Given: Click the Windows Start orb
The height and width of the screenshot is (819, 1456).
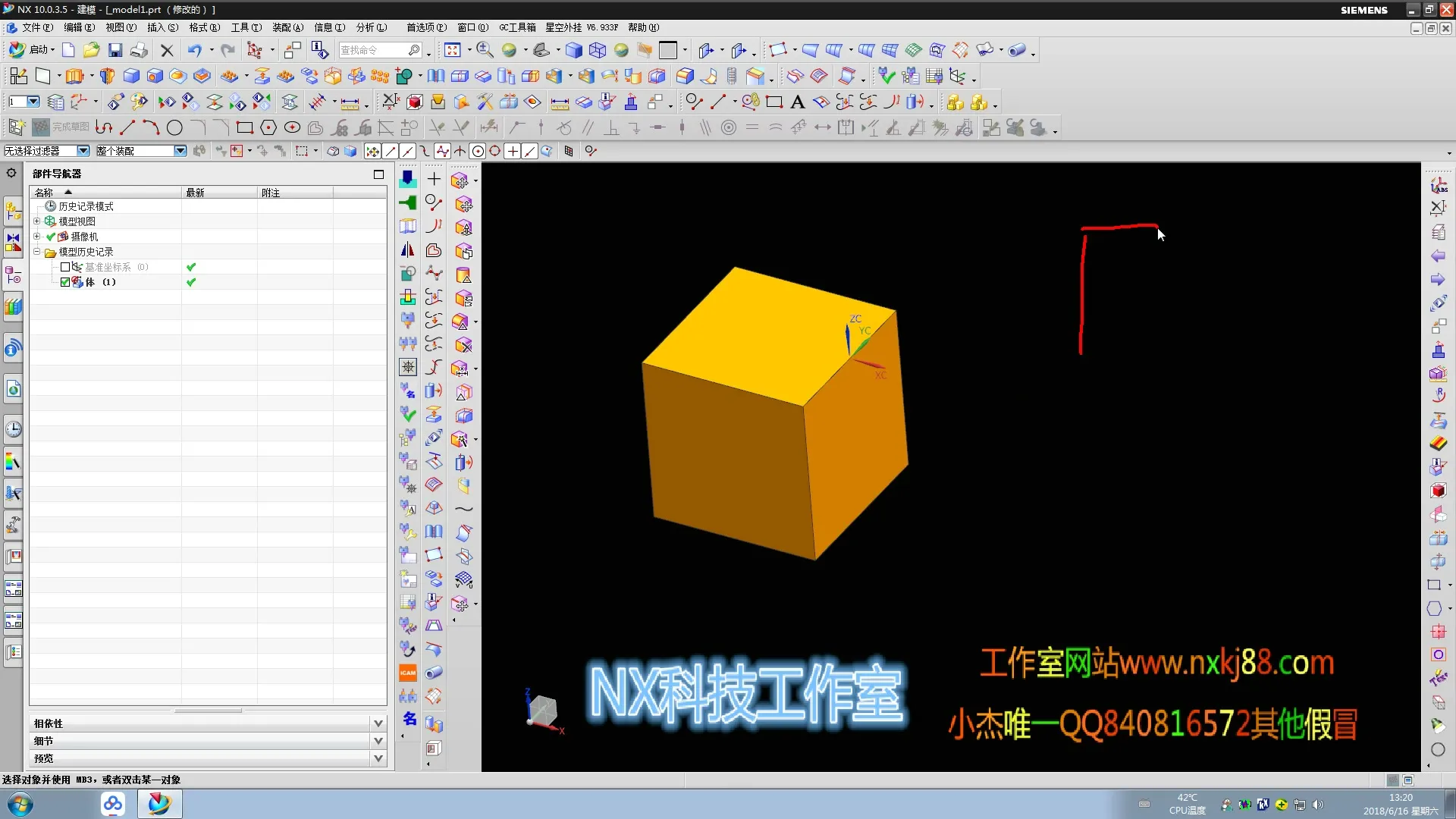Looking at the screenshot, I should [20, 804].
